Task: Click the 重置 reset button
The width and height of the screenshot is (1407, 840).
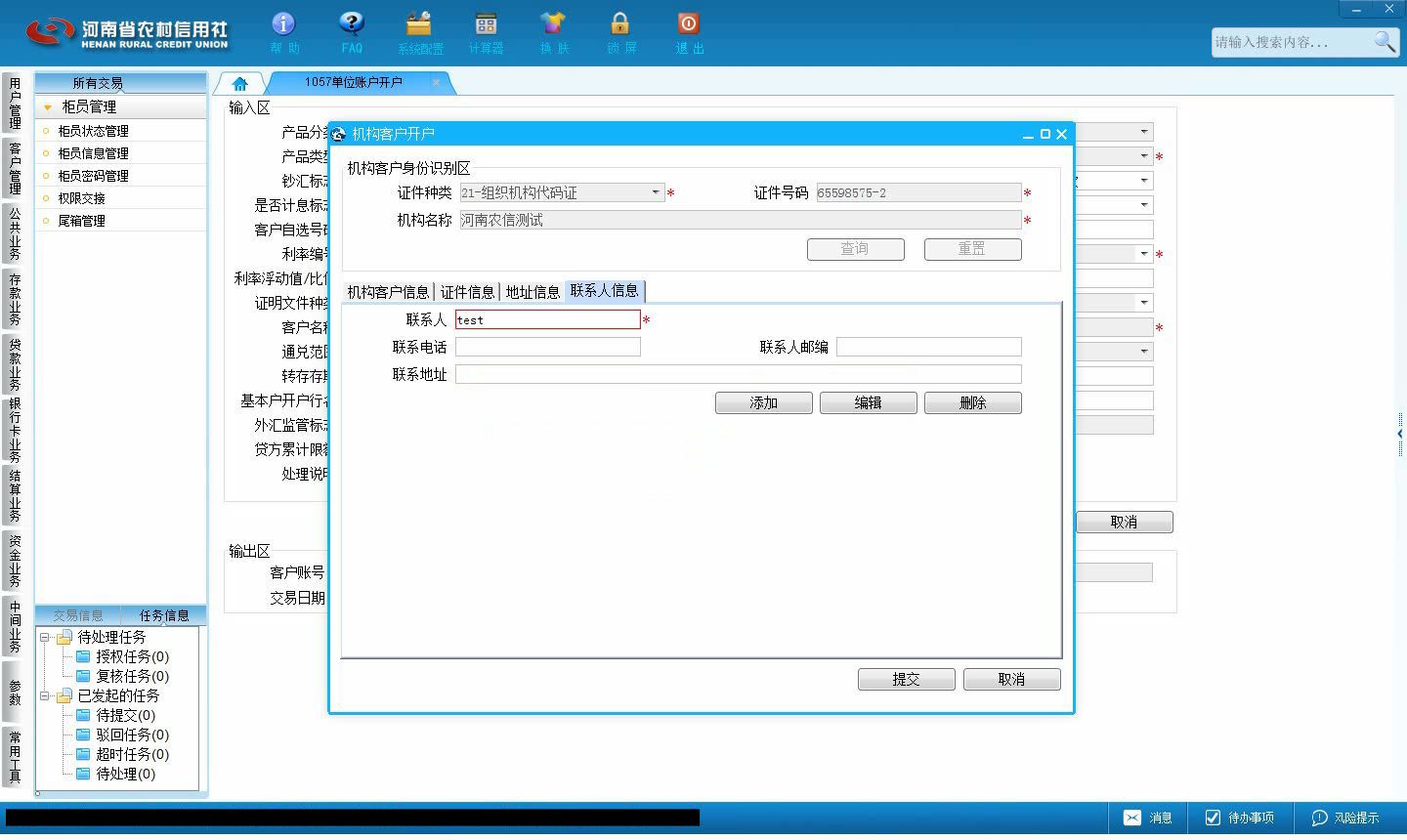Action: pyautogui.click(x=973, y=249)
